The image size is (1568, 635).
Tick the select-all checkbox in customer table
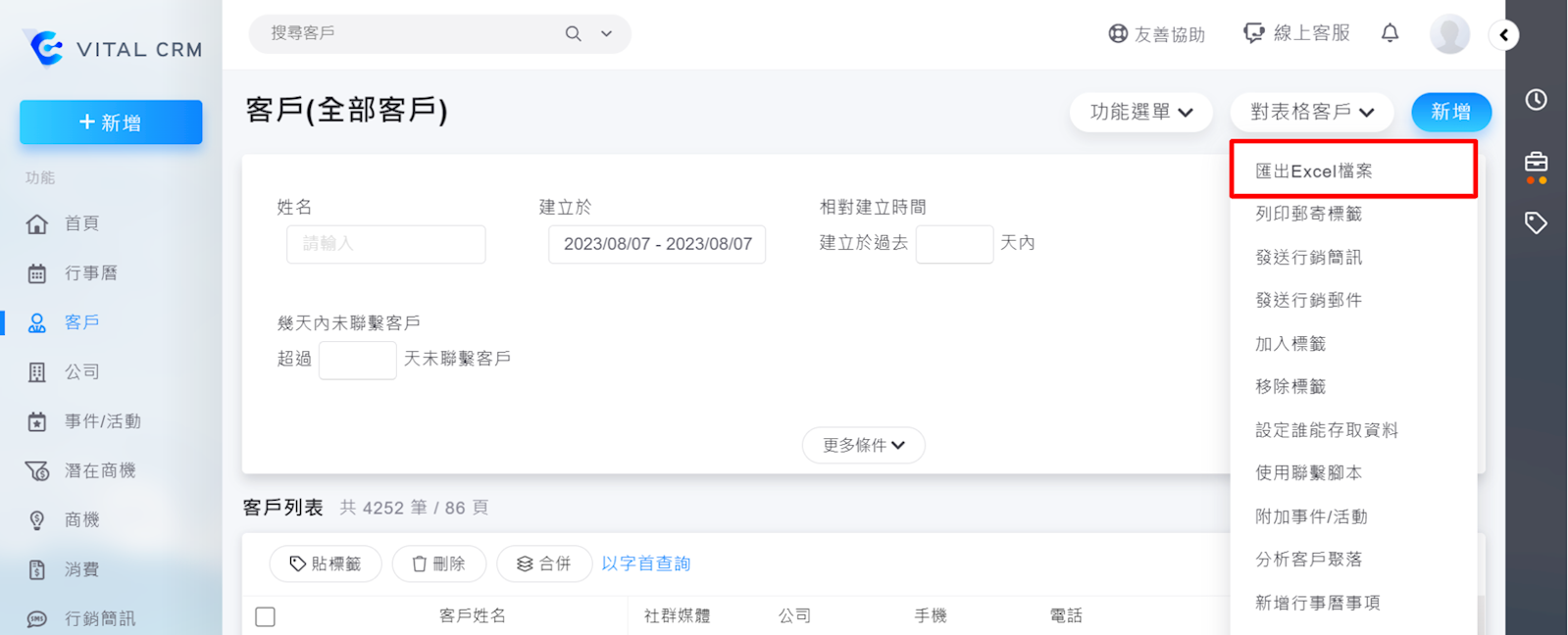[265, 616]
